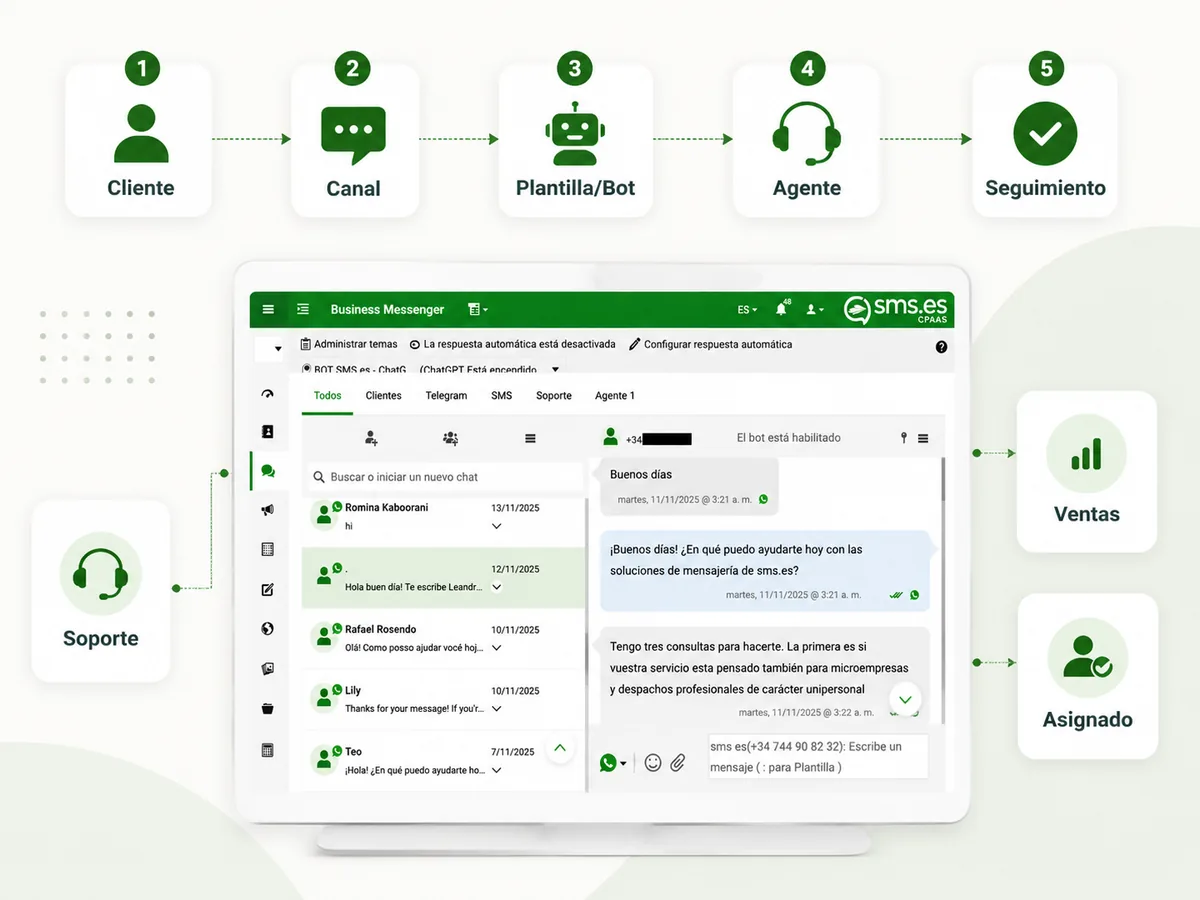The height and width of the screenshot is (900, 1200).
Task: Click the read double-check on the blue message
Action: tap(896, 595)
